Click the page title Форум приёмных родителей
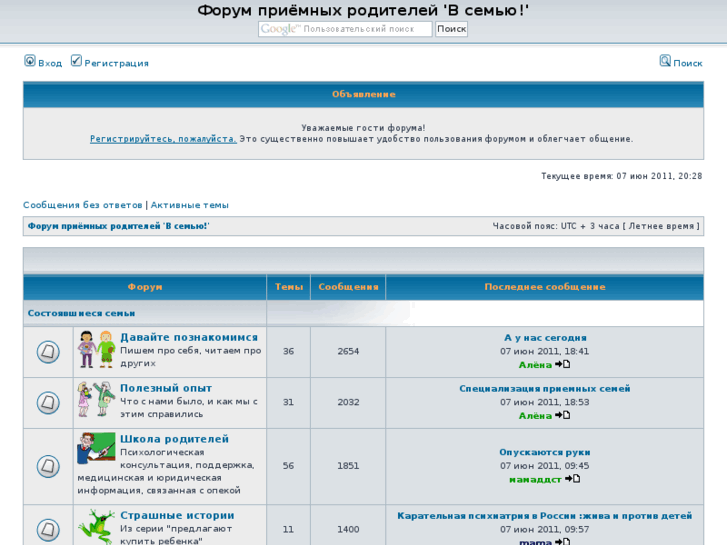This screenshot has height=545, width=727. pyautogui.click(x=363, y=10)
